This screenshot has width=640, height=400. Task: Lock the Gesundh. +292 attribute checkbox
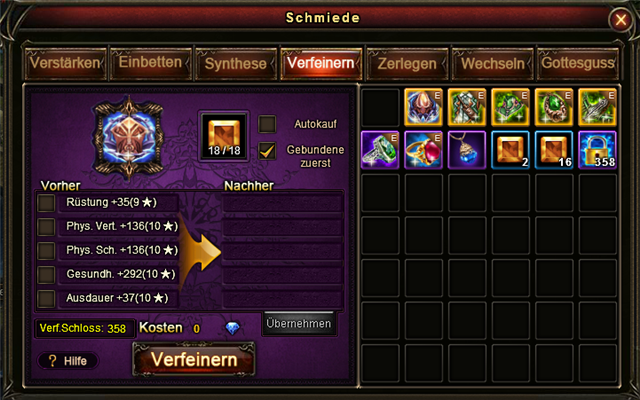46,275
